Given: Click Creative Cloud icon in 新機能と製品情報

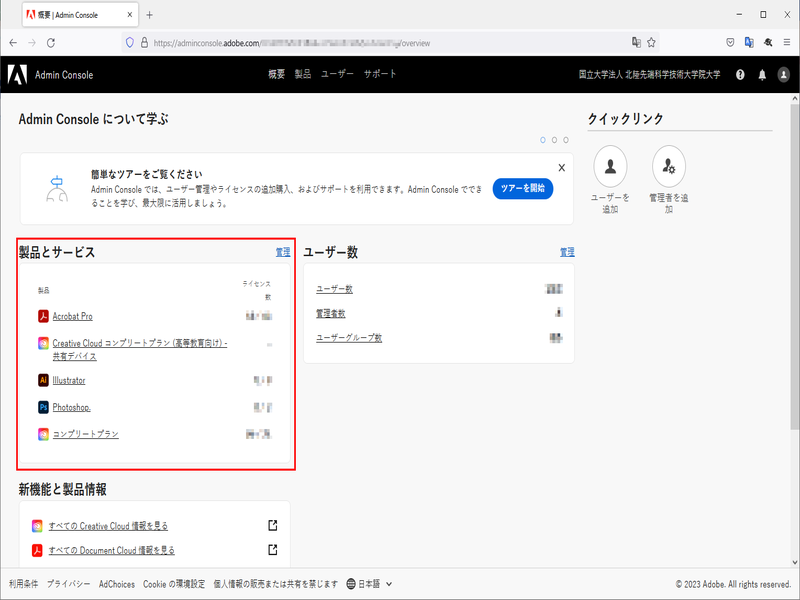Looking at the screenshot, I should point(37,526).
